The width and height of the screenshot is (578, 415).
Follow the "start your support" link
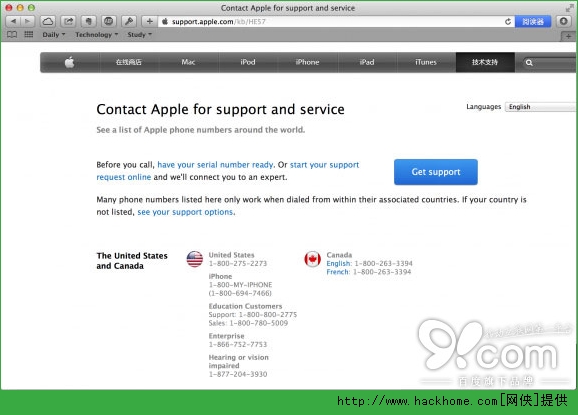pyautogui.click(x=324, y=165)
